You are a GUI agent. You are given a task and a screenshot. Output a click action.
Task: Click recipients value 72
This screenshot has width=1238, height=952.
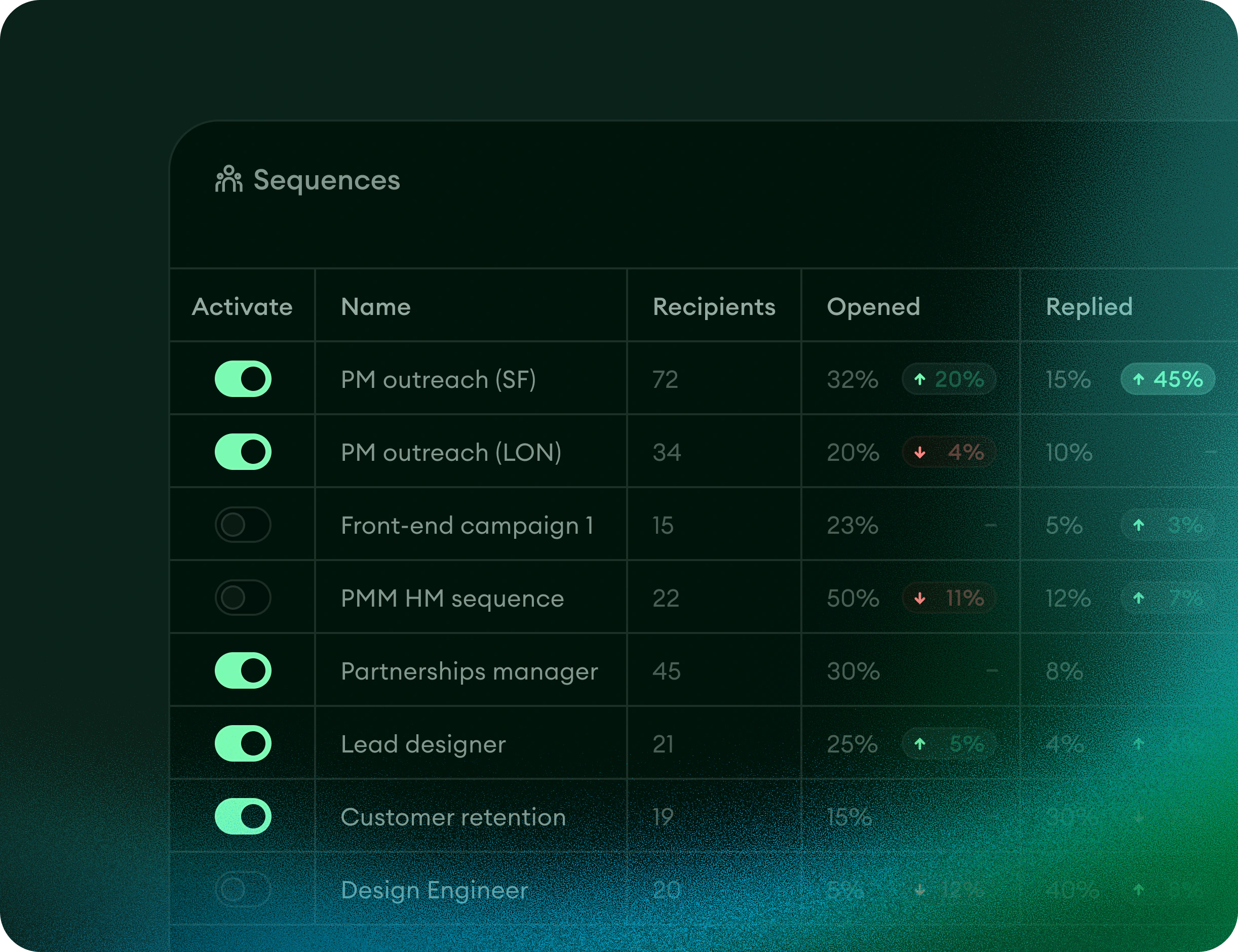pyautogui.click(x=665, y=379)
